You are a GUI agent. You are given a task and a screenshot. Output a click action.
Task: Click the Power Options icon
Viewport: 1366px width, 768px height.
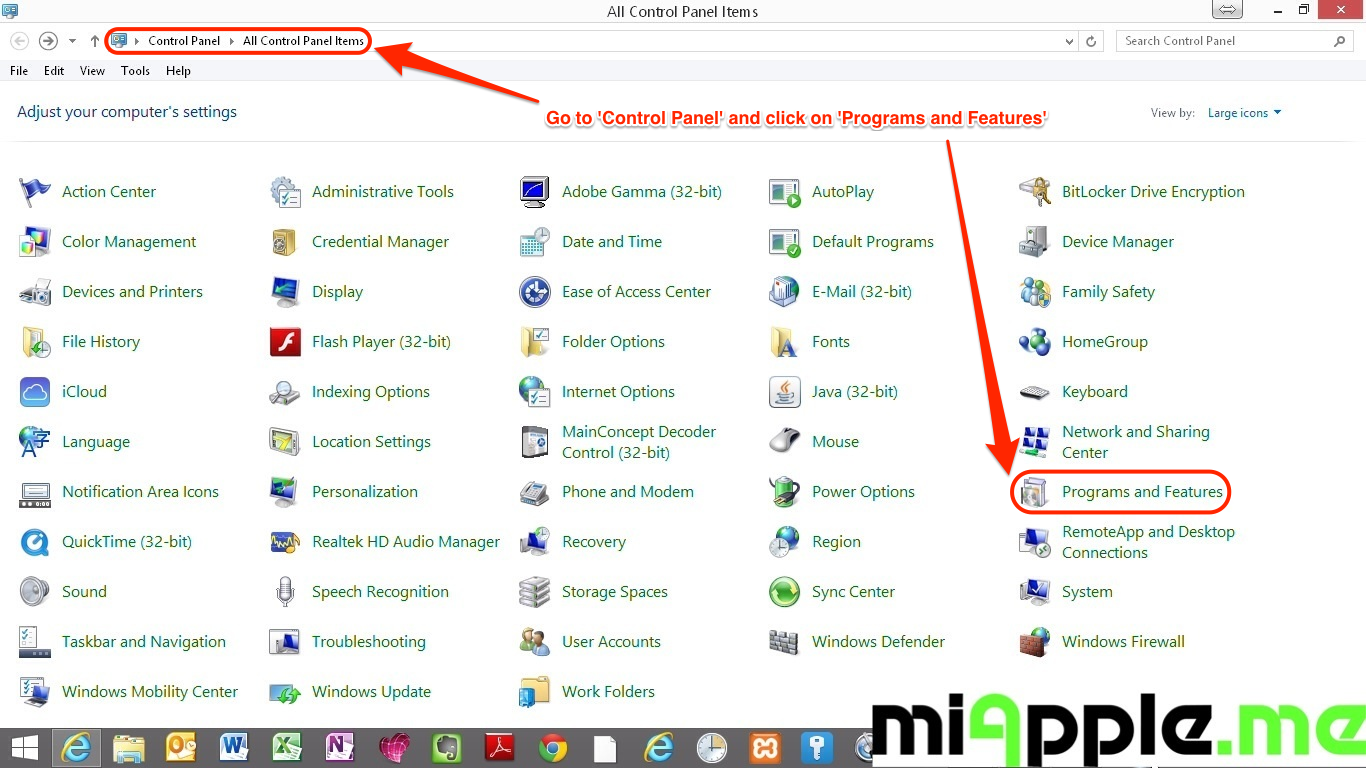coord(785,492)
